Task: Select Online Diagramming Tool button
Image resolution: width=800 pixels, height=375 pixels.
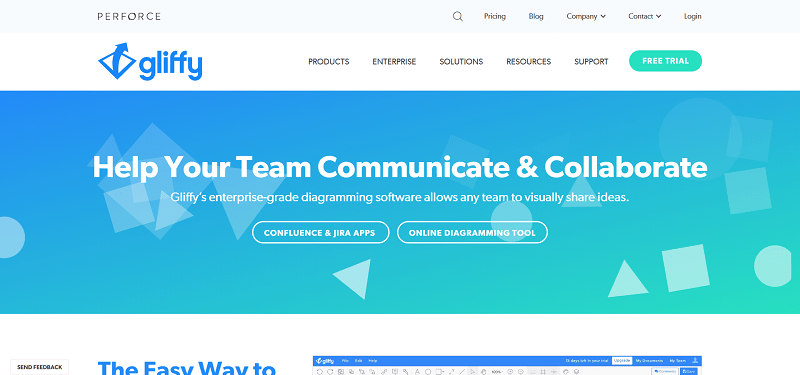Action: [472, 233]
